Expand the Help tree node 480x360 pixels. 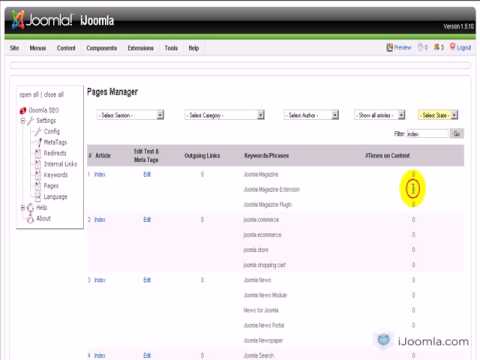(x=23, y=208)
